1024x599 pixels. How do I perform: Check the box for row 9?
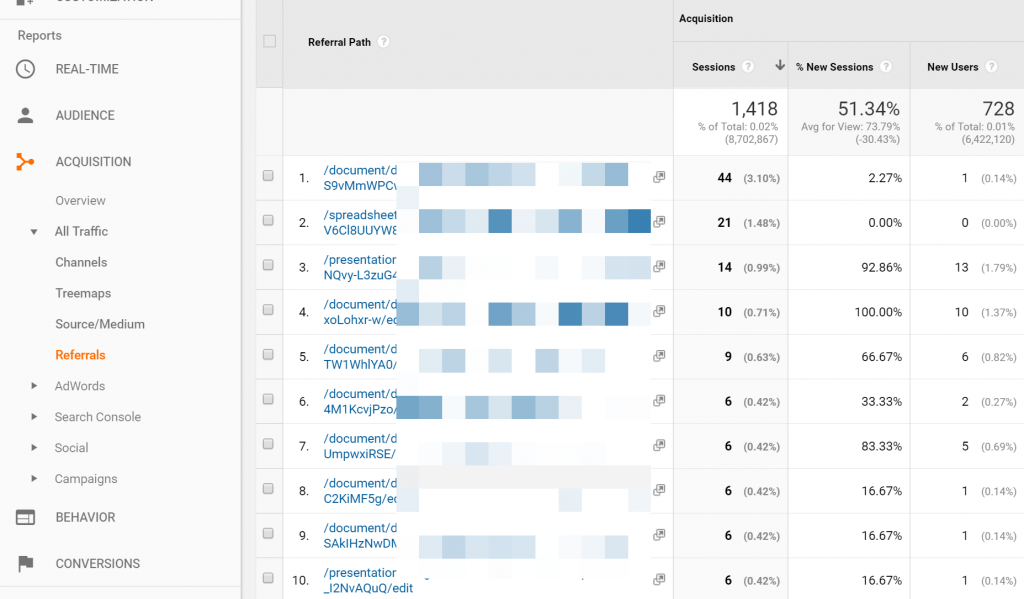pyautogui.click(x=268, y=534)
